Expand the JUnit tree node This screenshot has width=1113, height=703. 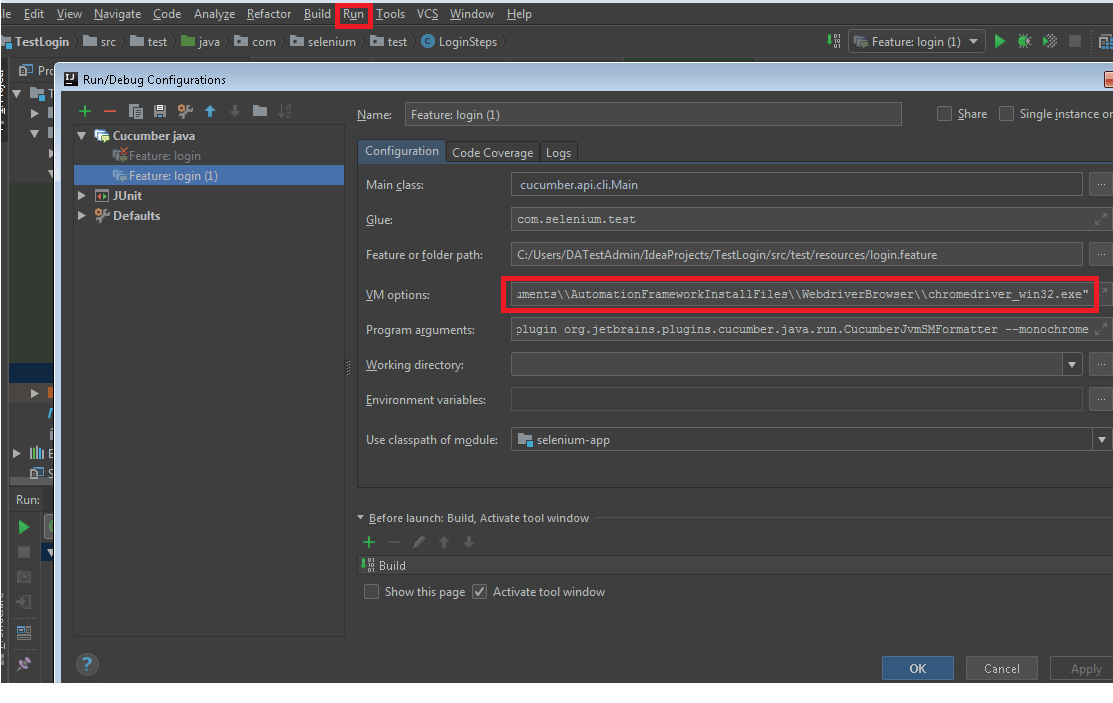(82, 195)
